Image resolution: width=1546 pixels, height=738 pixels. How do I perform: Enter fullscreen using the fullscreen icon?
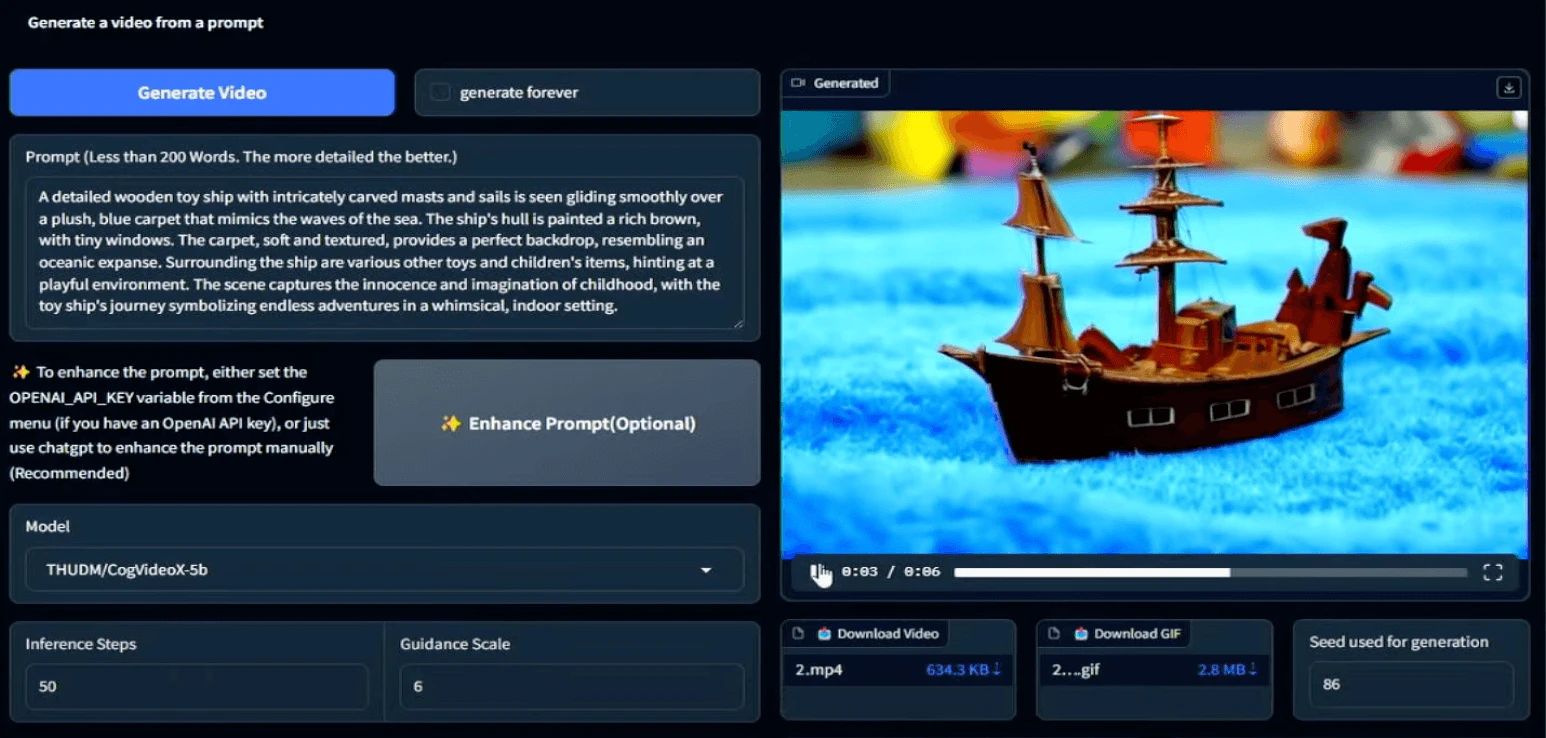click(x=1492, y=572)
